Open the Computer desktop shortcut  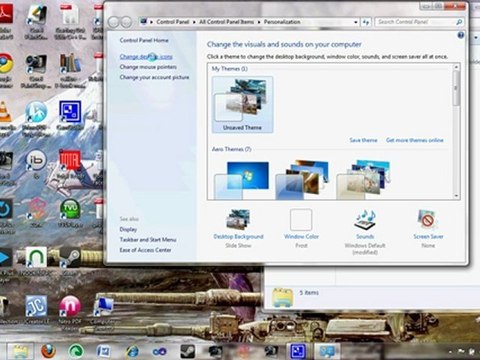[103, 306]
